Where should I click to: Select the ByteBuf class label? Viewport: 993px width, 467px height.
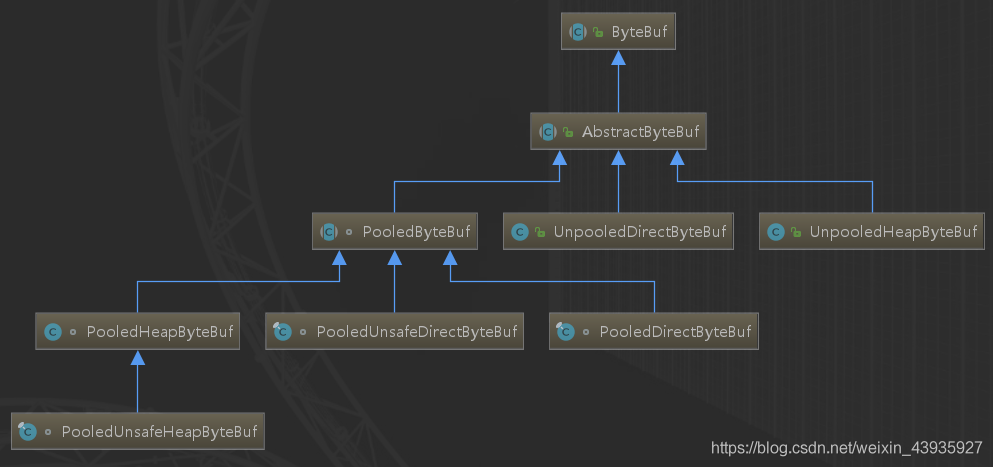[638, 32]
